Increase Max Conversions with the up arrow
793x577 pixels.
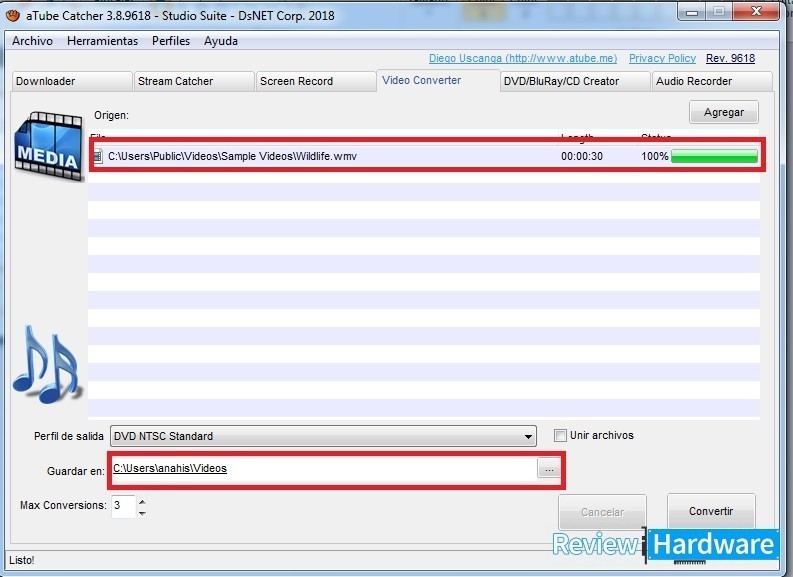point(143,502)
